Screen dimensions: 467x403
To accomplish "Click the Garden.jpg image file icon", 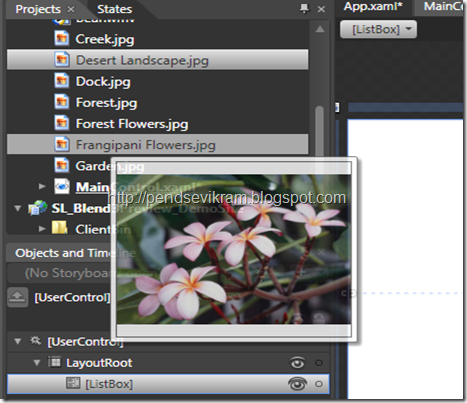I will pos(62,165).
